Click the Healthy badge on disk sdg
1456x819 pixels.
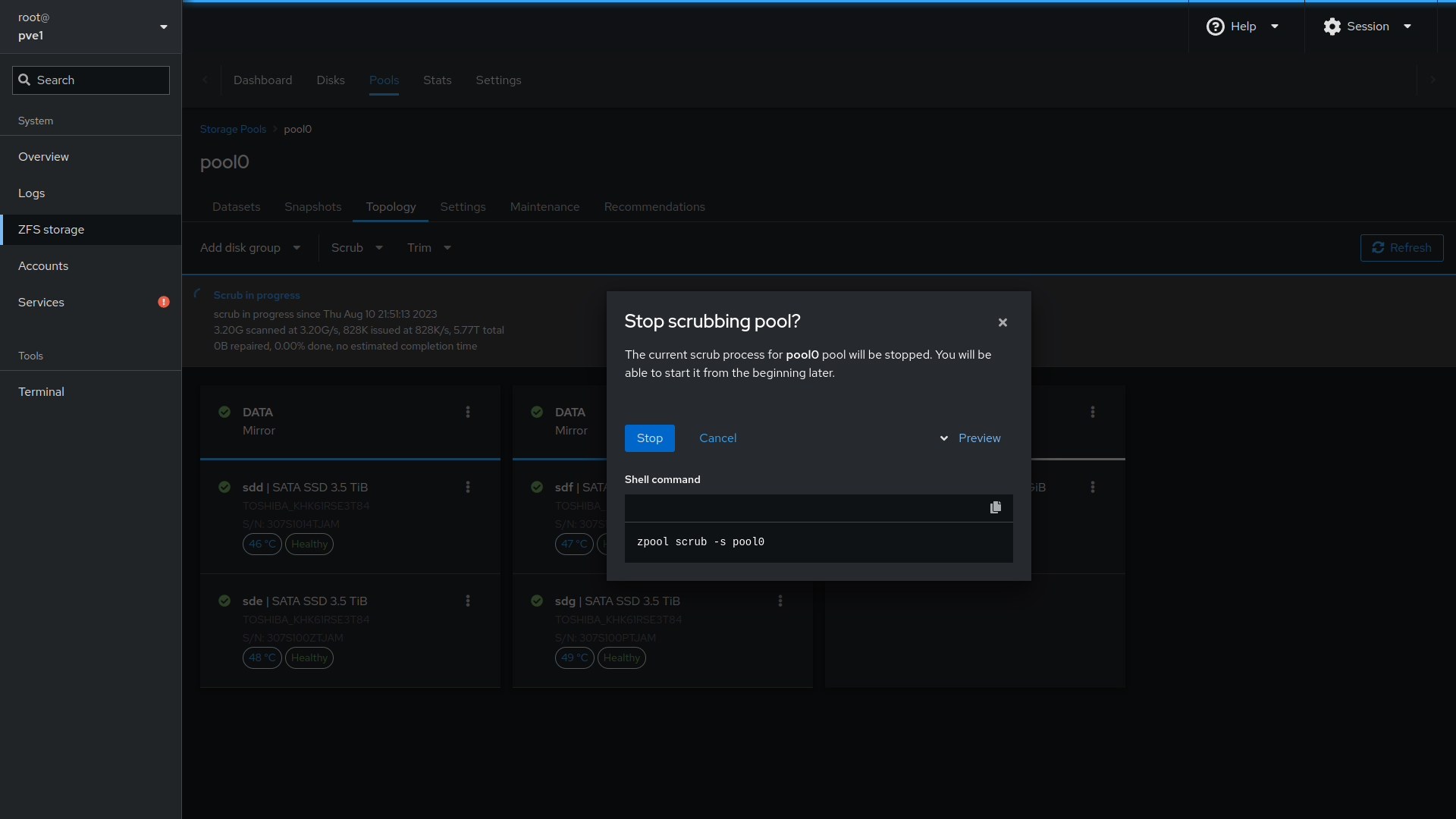622,657
